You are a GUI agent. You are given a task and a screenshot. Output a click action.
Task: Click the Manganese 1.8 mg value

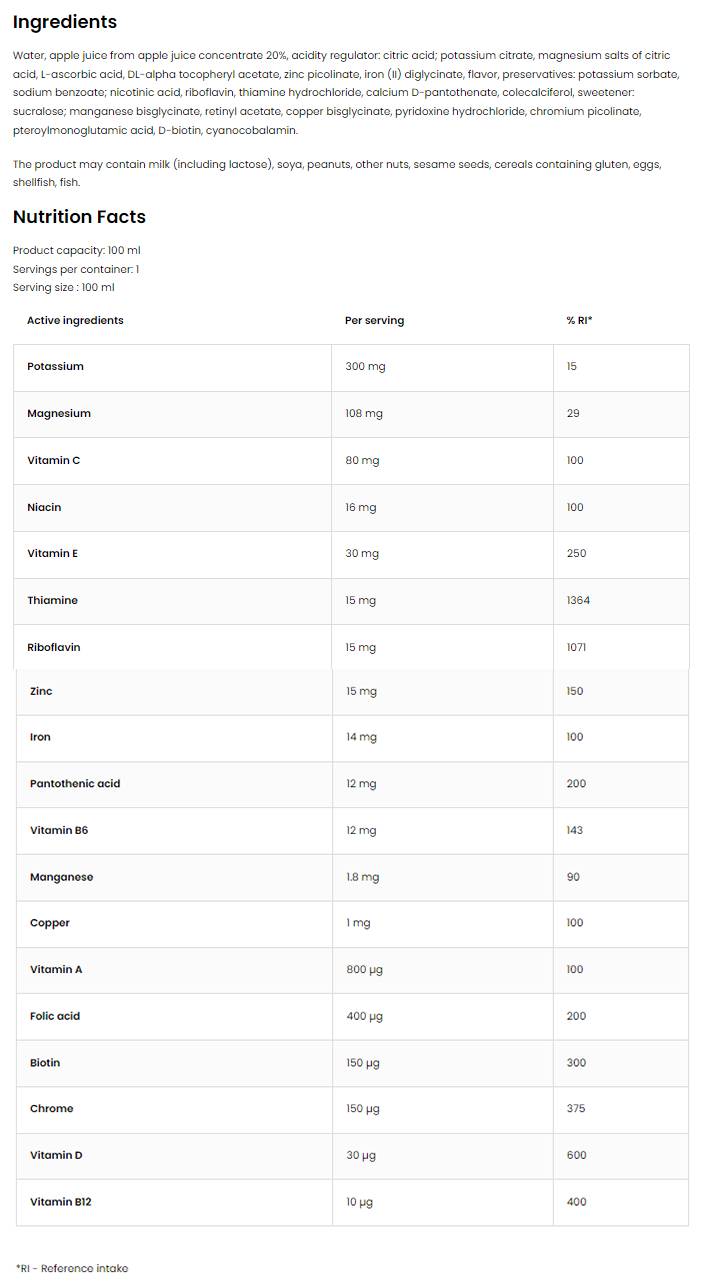362,878
